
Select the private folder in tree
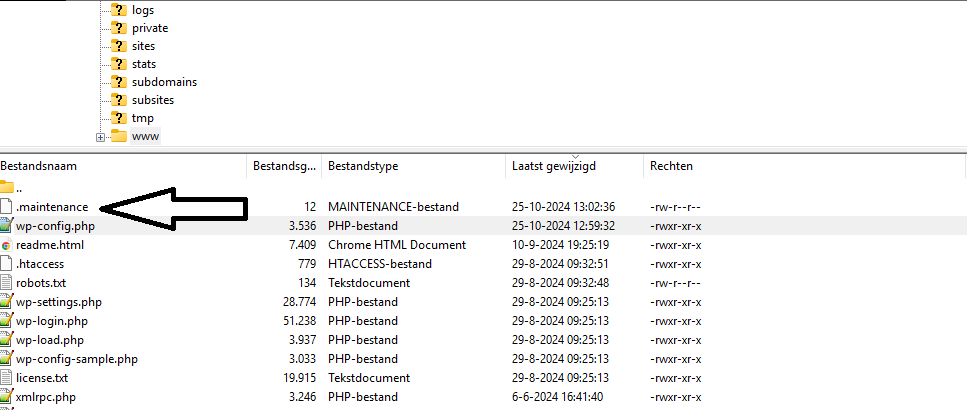(150, 28)
